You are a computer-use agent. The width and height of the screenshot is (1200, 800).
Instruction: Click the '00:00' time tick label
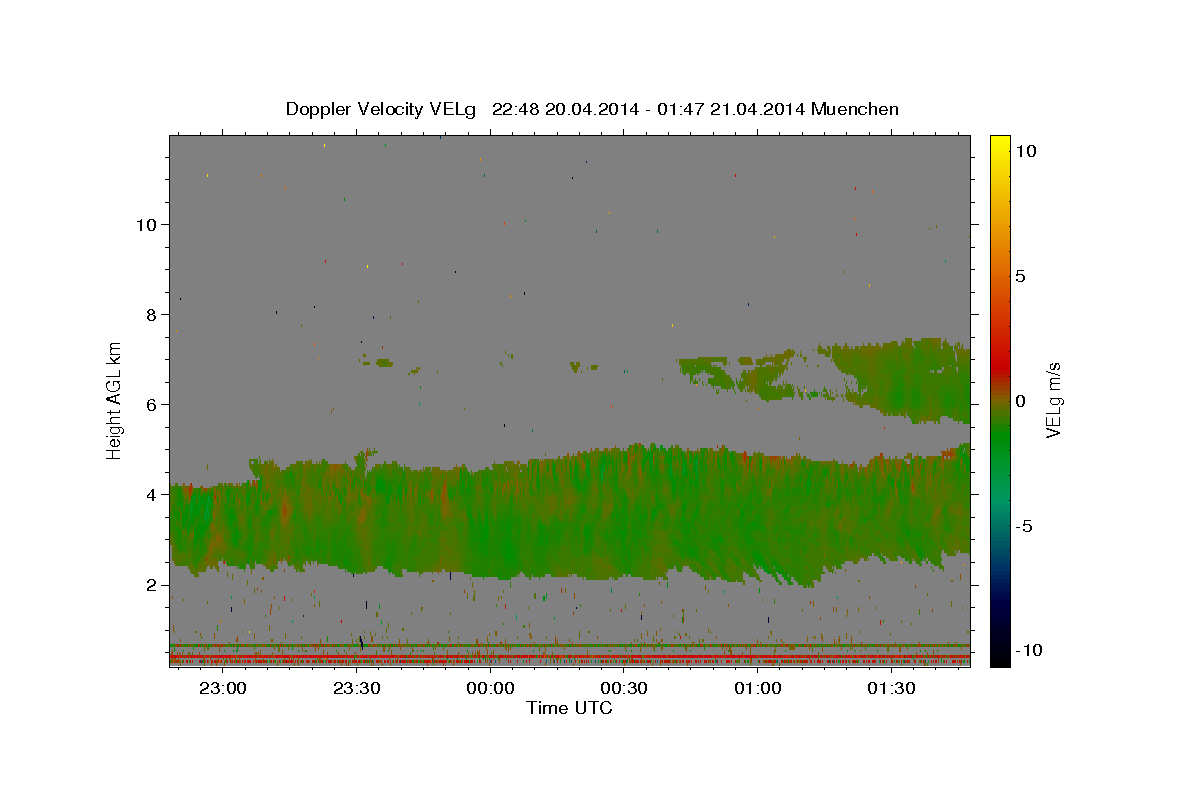pos(490,689)
